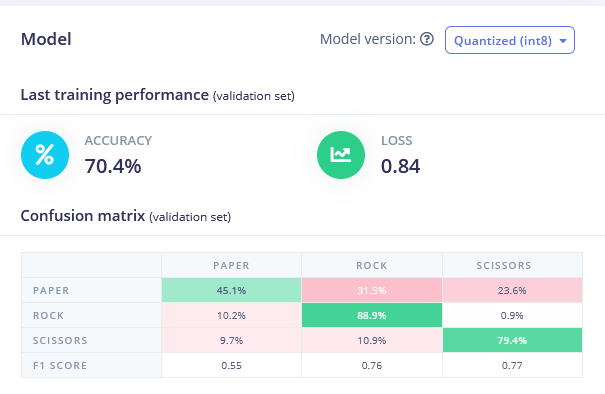Click the PAPER column header in confusion matrix
This screenshot has height=394, width=605.
tap(231, 265)
